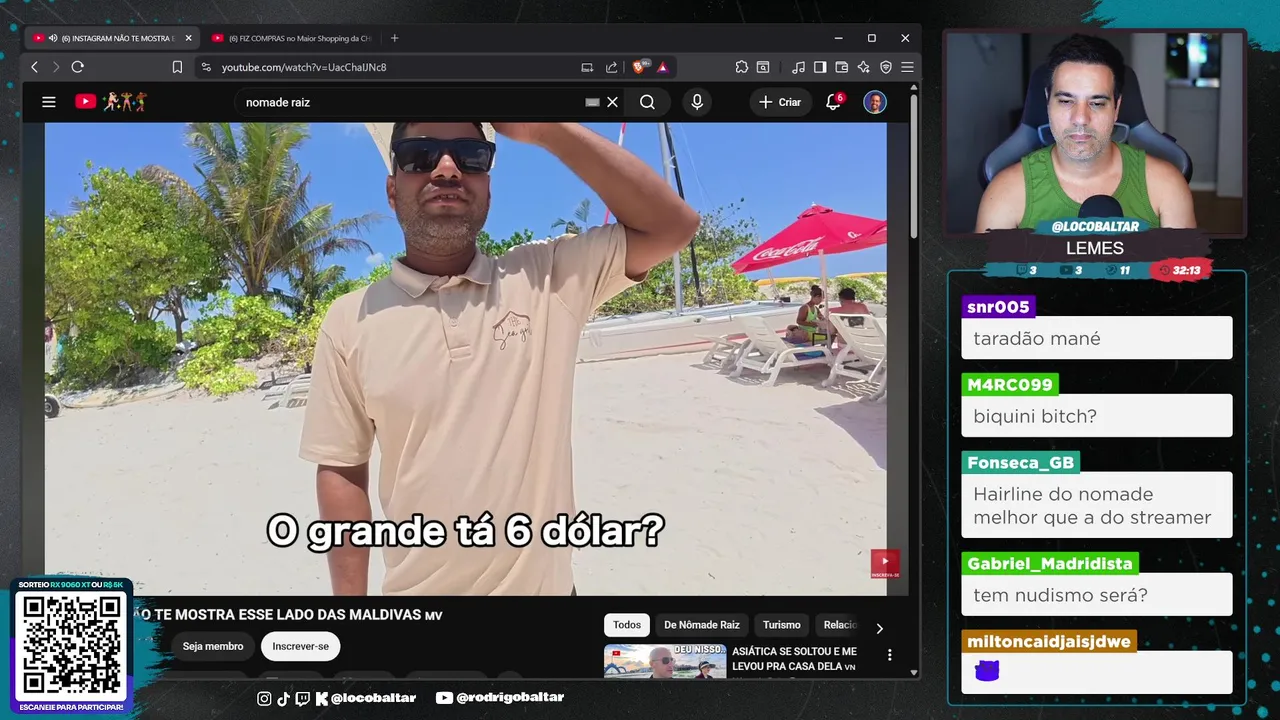Open the cast/screen icon in address bar
Screen dimensions: 1280x720
587,67
